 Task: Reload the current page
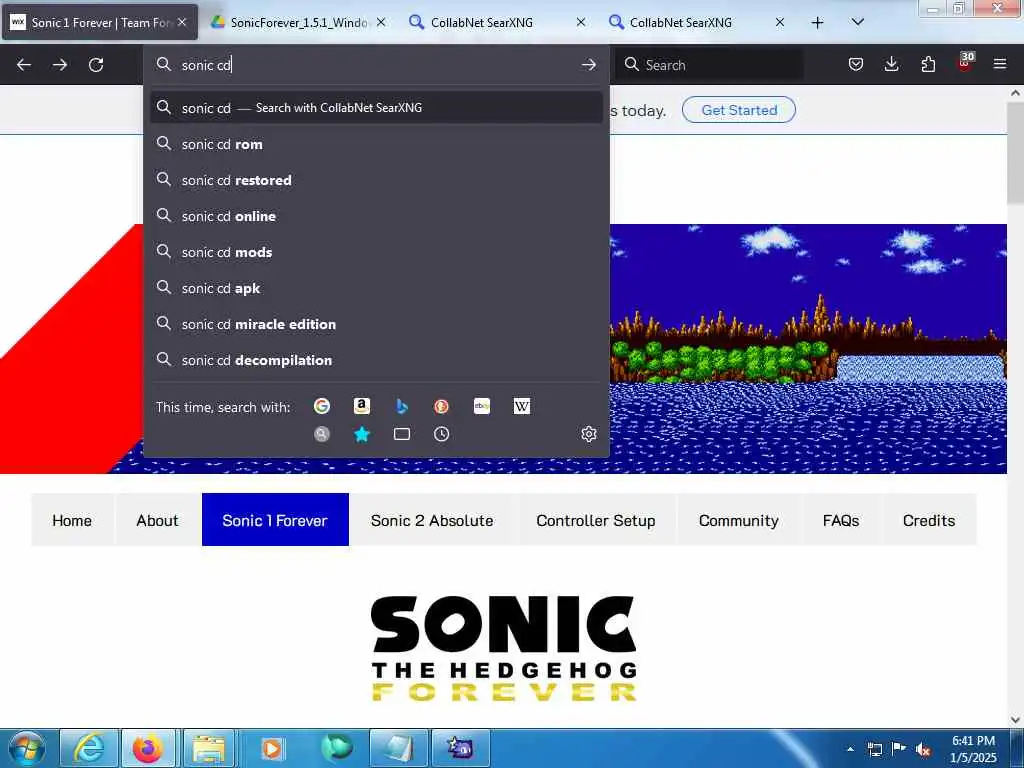[x=96, y=65]
